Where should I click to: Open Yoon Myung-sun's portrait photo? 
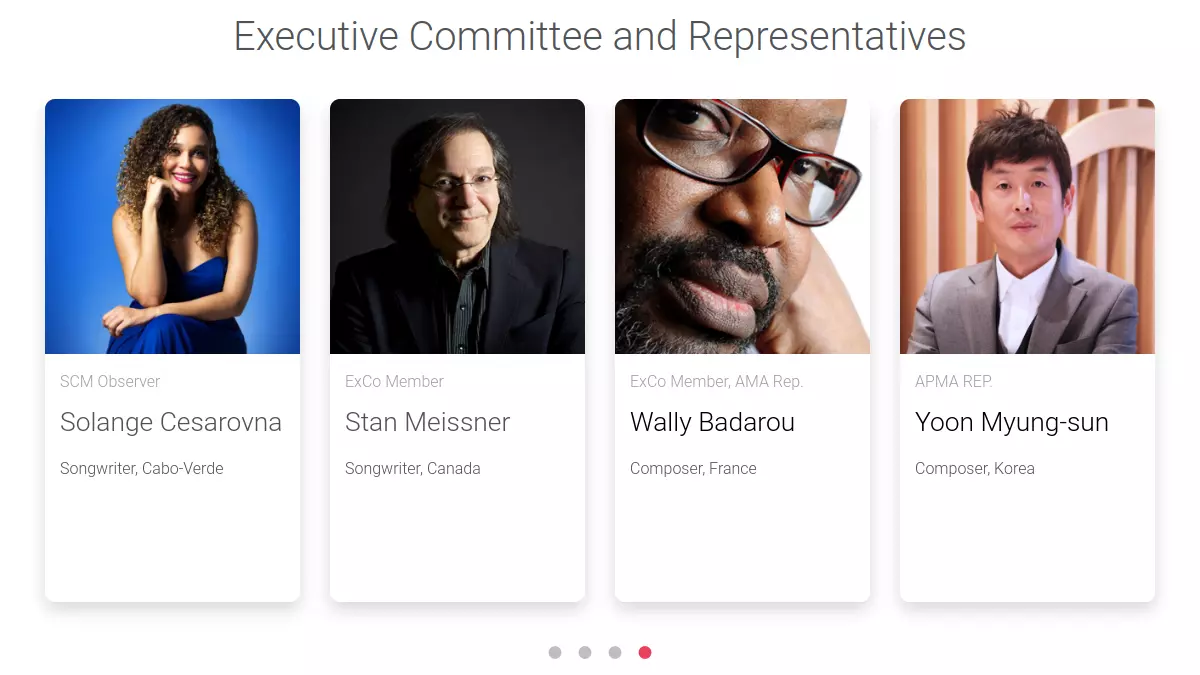click(x=1027, y=226)
